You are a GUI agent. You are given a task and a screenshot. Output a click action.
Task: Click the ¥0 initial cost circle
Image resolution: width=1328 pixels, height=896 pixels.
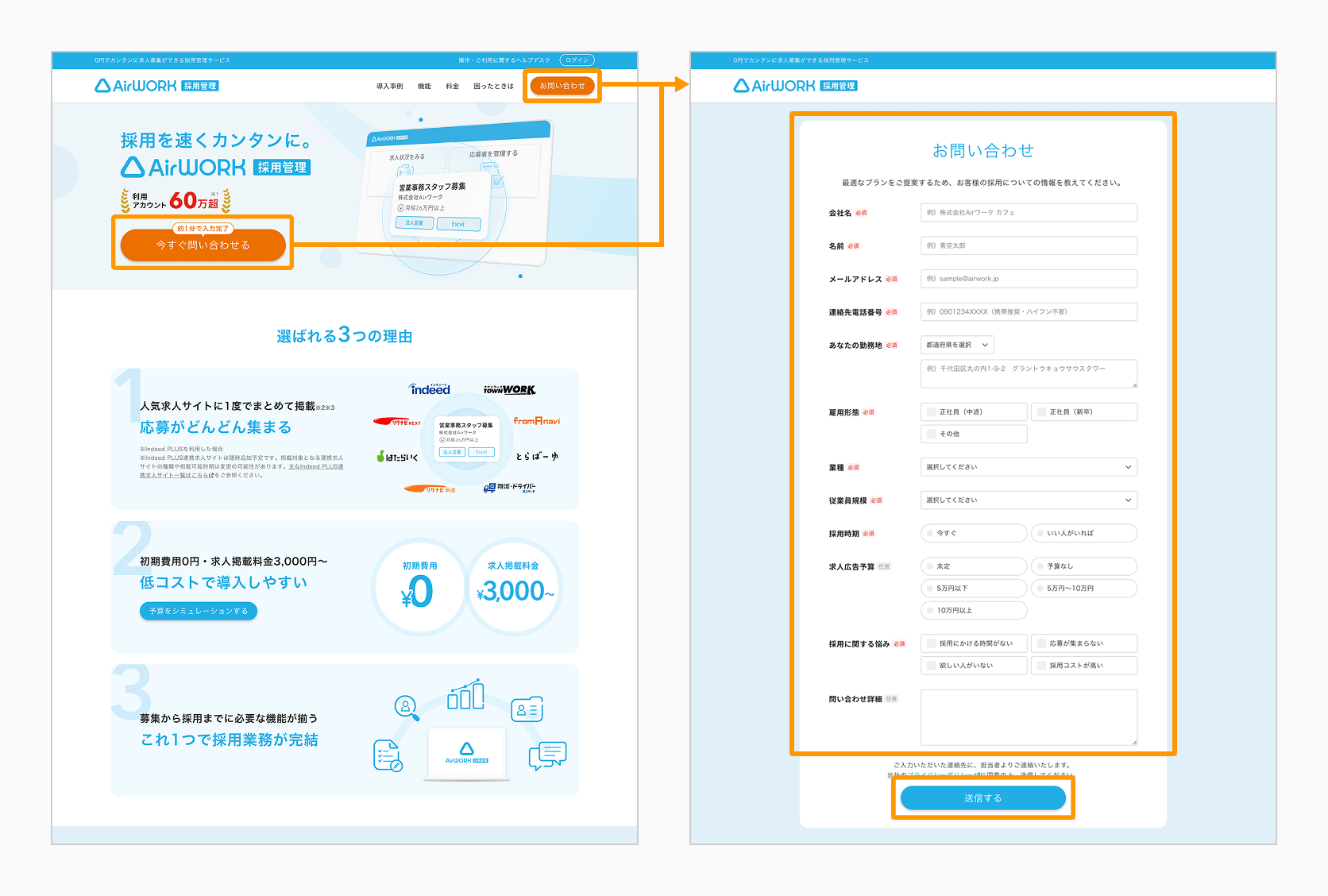(419, 587)
